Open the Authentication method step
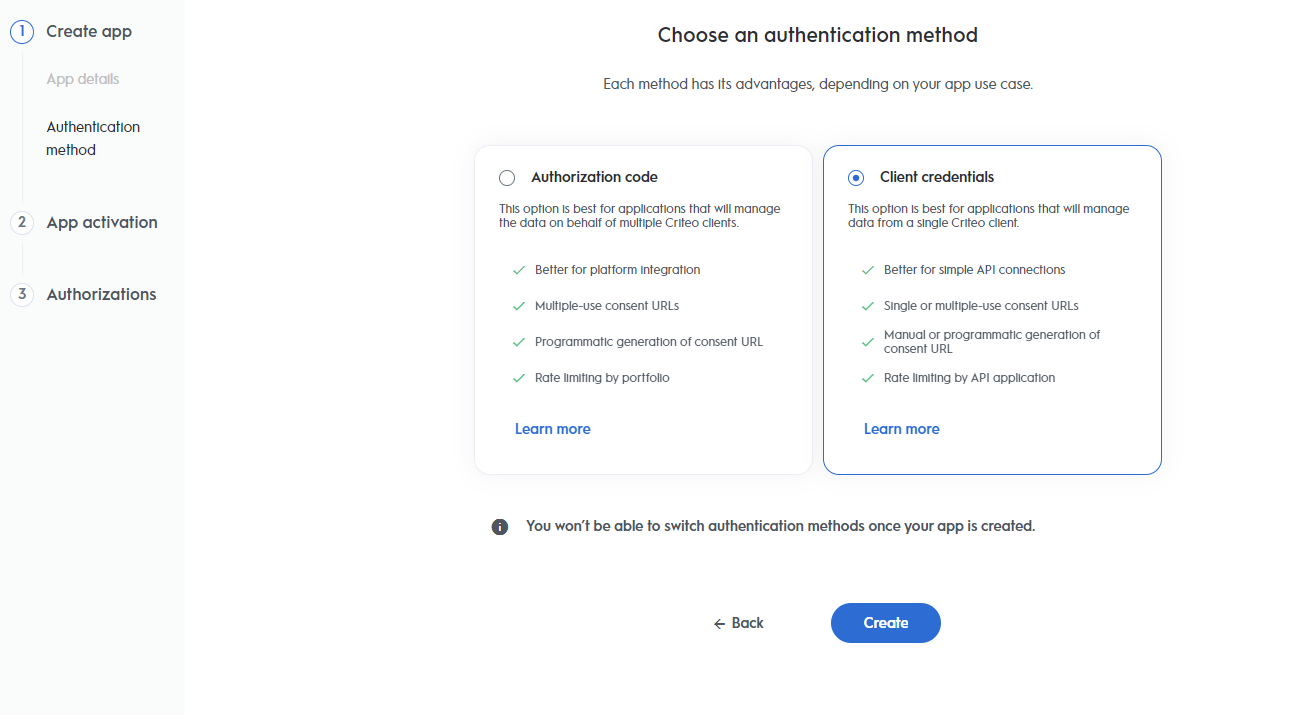This screenshot has height=715, width=1303. pos(93,139)
